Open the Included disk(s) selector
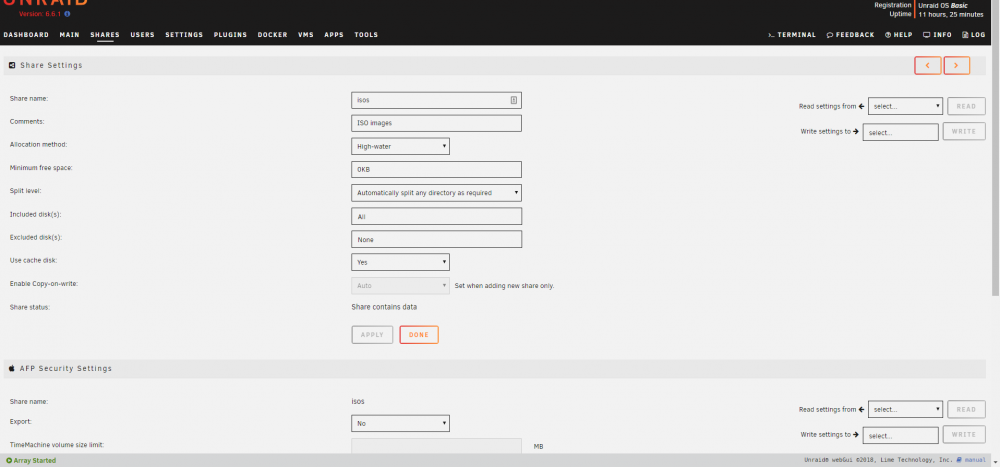The height and width of the screenshot is (467, 1000). point(436,216)
